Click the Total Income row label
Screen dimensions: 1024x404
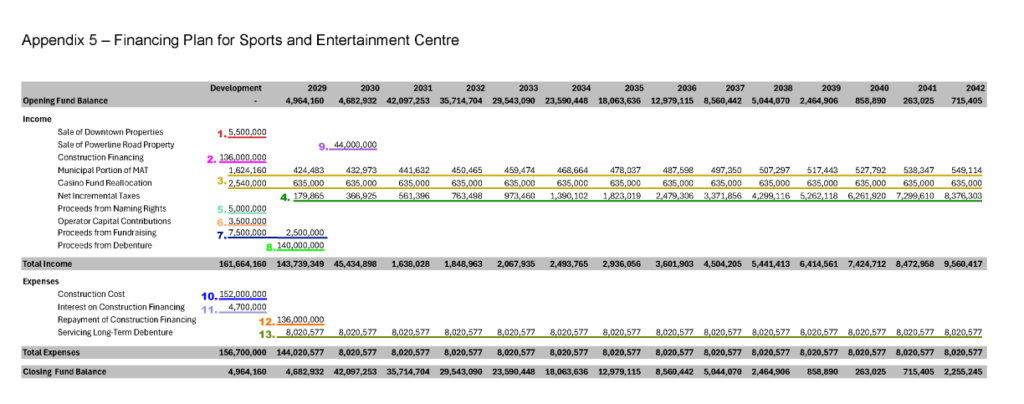click(x=47, y=264)
